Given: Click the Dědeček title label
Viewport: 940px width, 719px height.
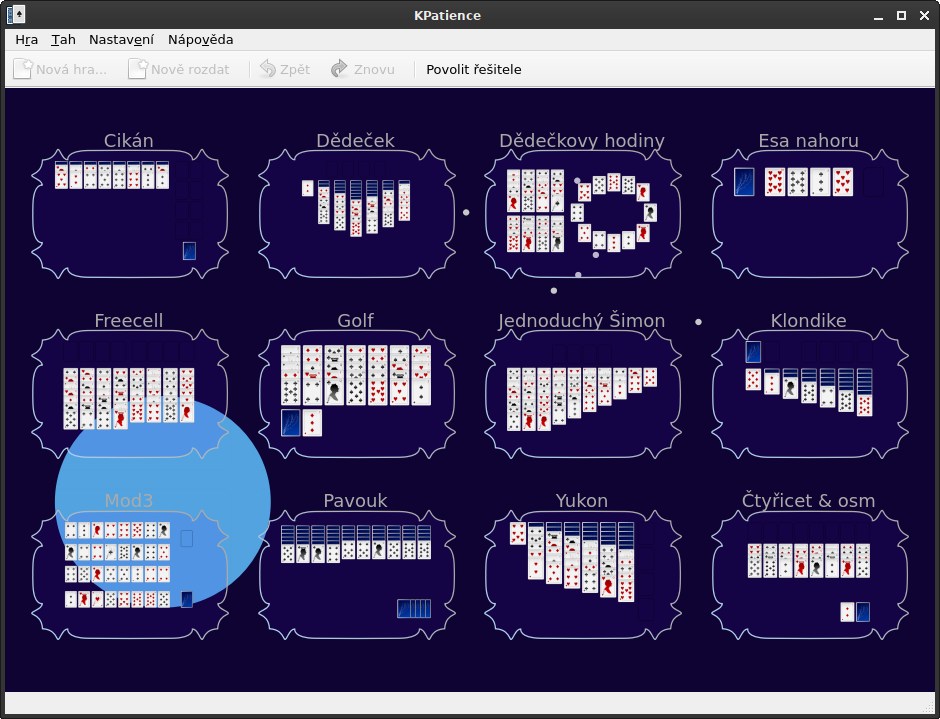Looking at the screenshot, I should (355, 140).
